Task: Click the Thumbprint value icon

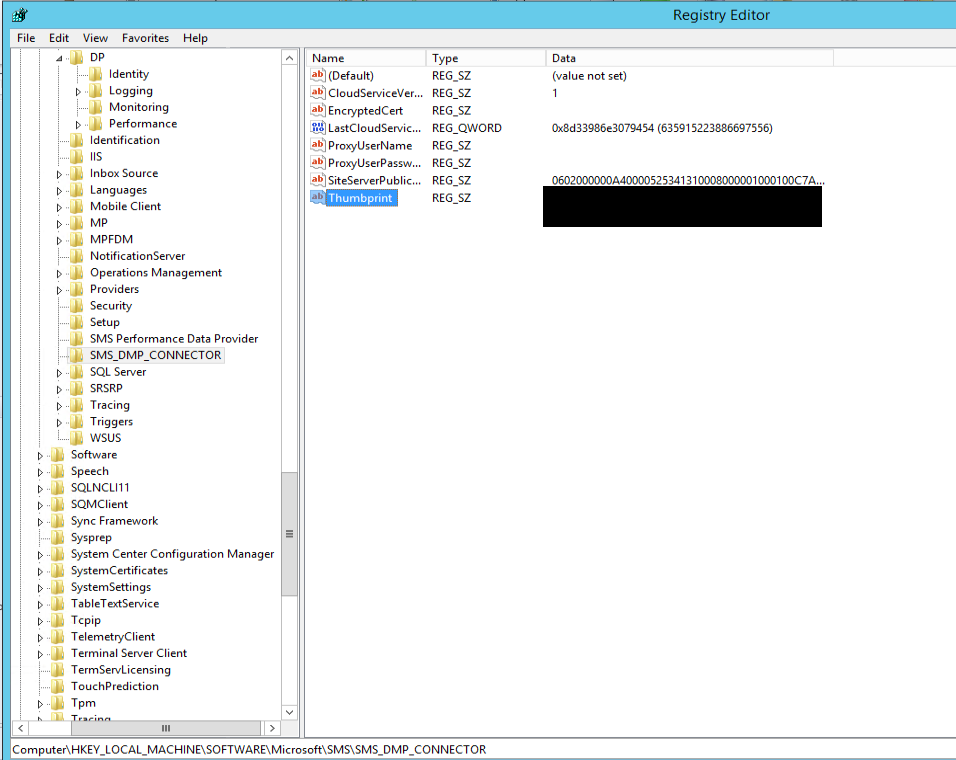Action: tap(318, 197)
